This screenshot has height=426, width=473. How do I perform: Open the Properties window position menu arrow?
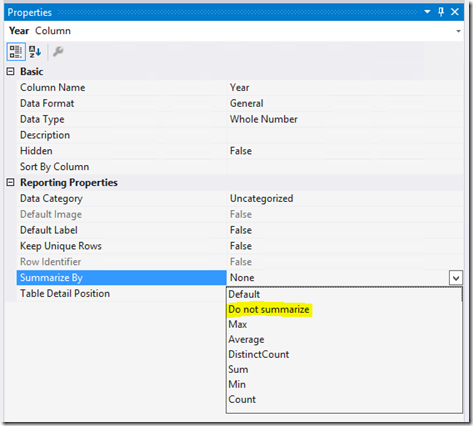[427, 12]
